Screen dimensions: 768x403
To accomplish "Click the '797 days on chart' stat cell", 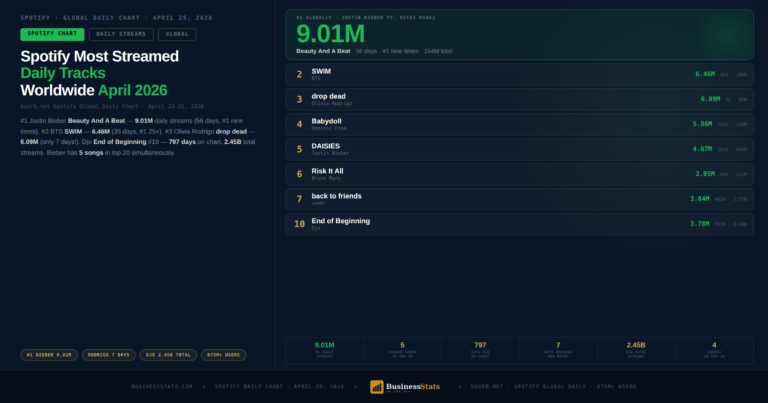I will 480,350.
